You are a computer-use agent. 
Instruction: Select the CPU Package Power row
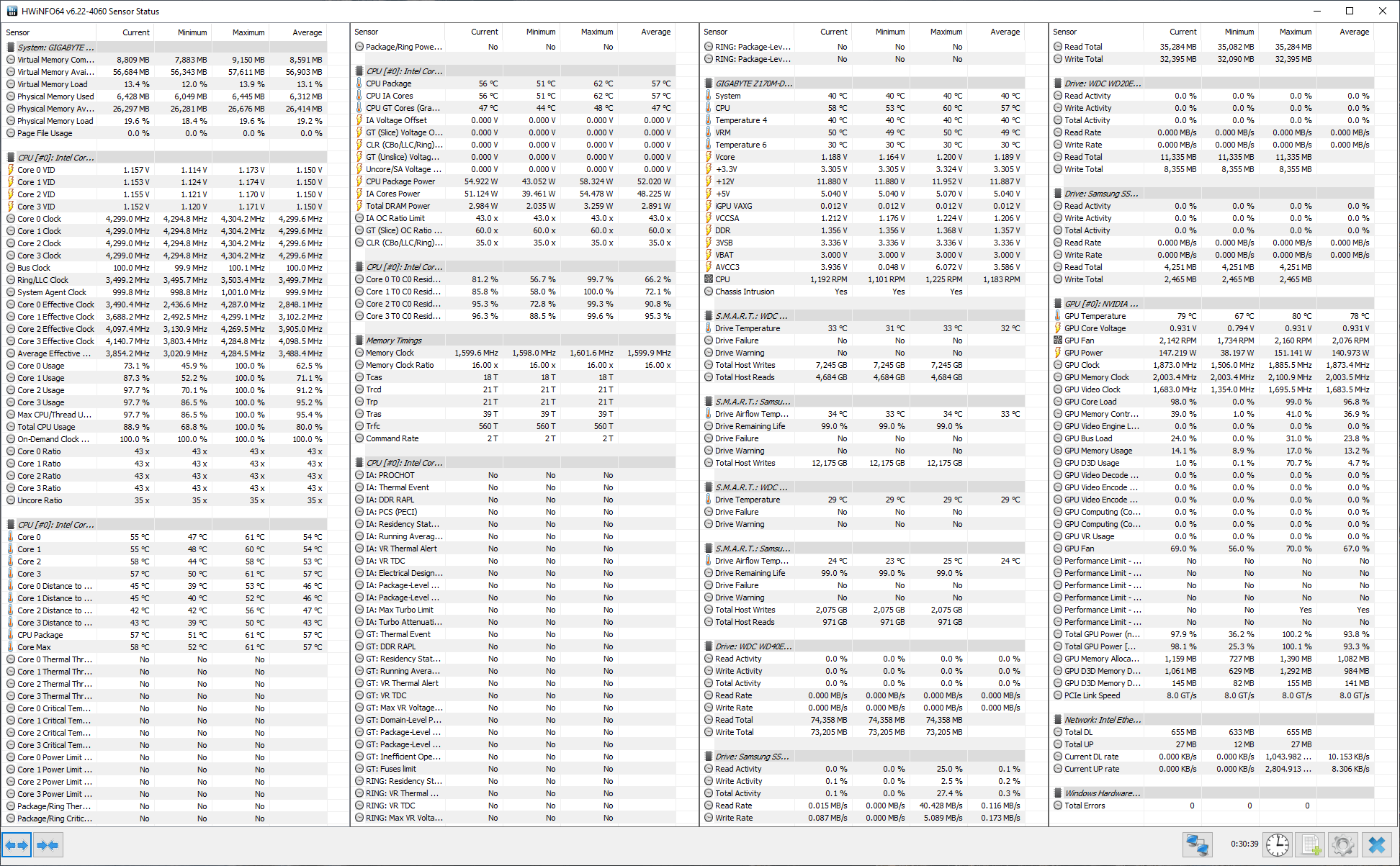click(x=400, y=181)
